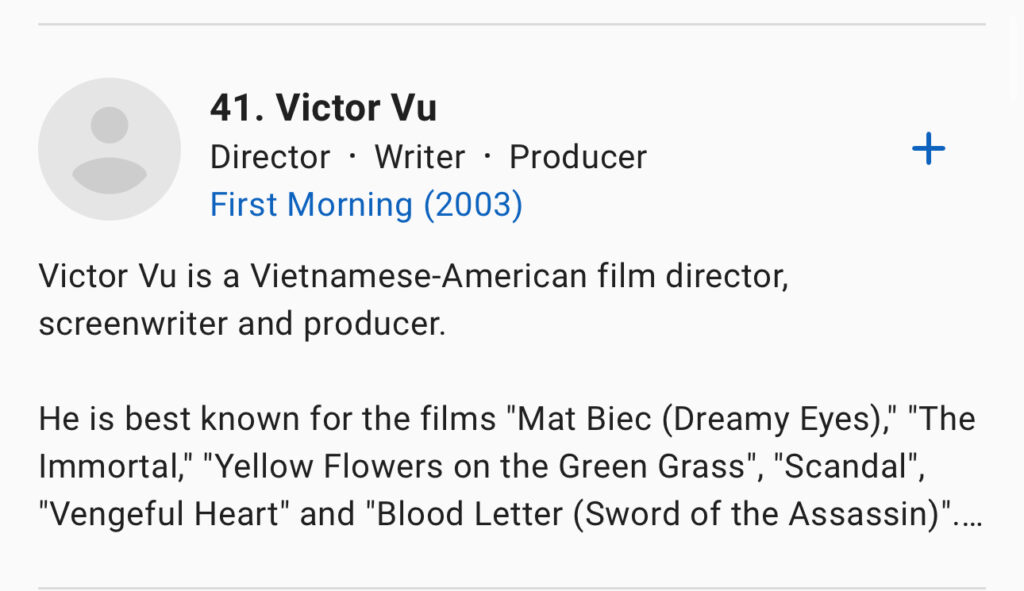Open the "41. Victor Vu" name heading

tap(323, 108)
